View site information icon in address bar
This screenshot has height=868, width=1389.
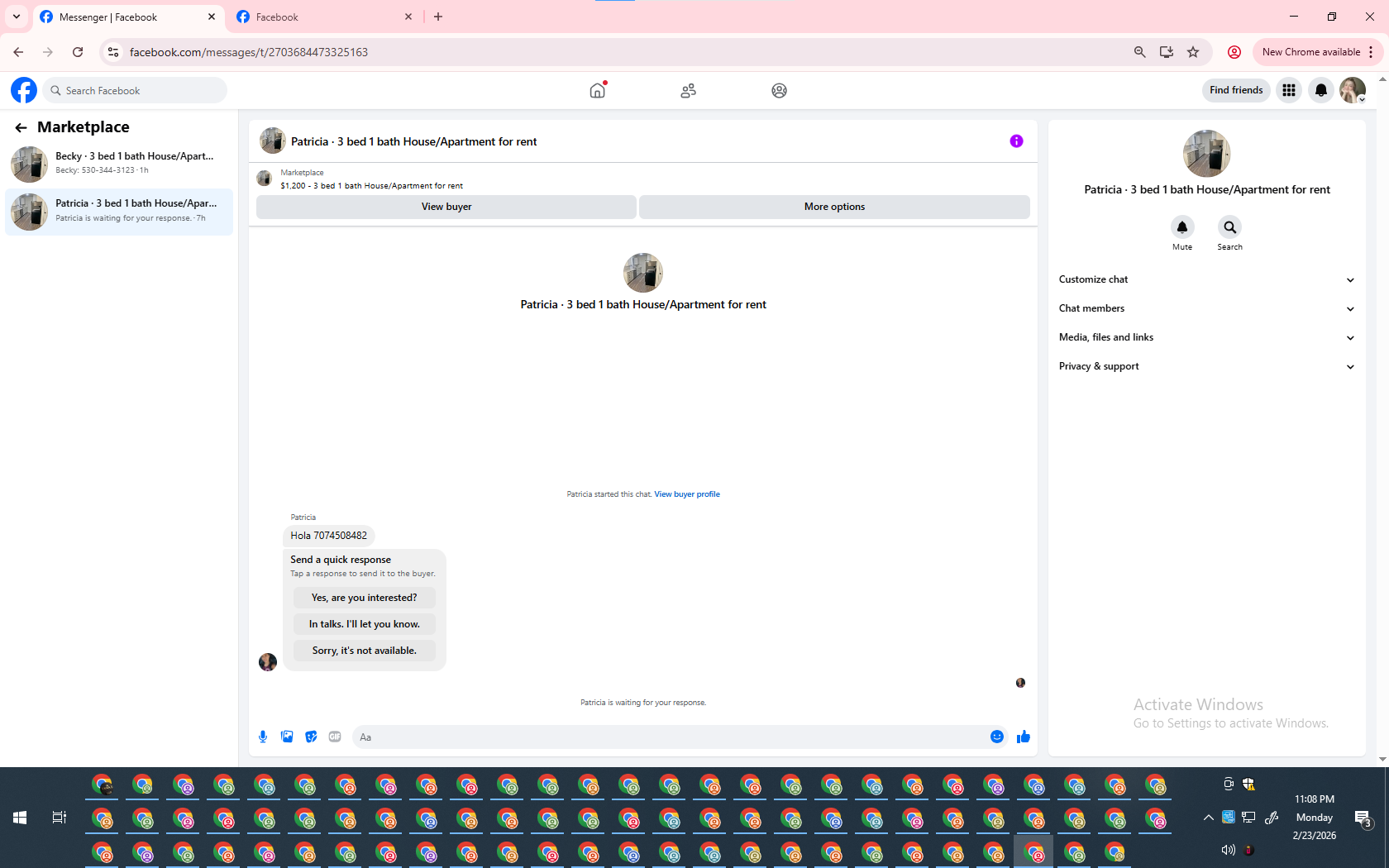(113, 52)
